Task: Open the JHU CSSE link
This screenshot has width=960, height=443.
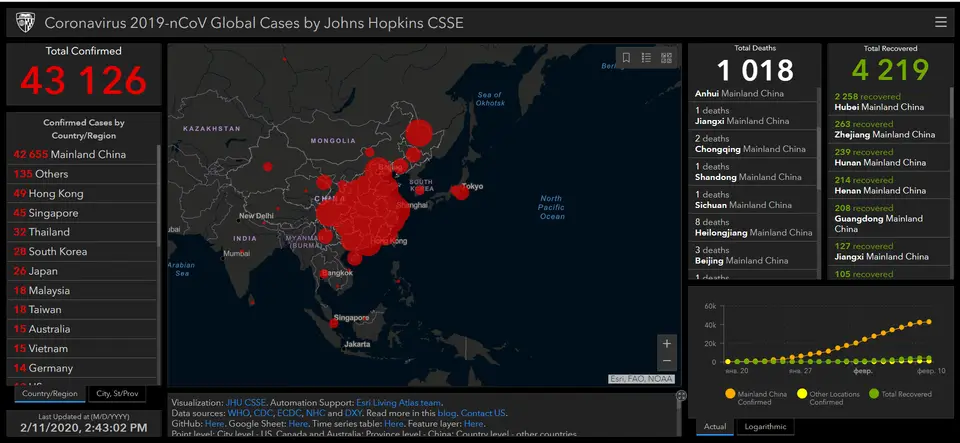Action: 246,403
